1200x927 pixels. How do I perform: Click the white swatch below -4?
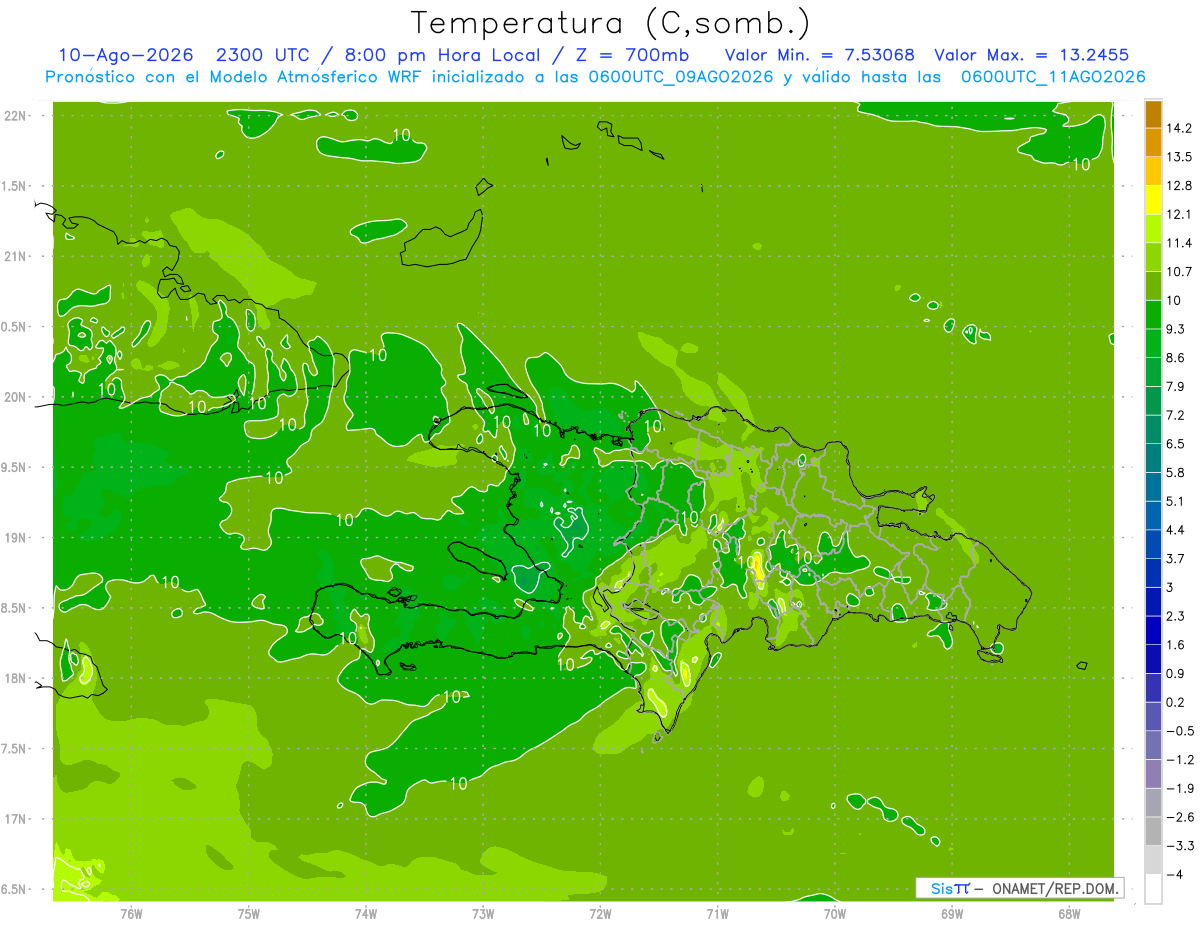[1153, 889]
